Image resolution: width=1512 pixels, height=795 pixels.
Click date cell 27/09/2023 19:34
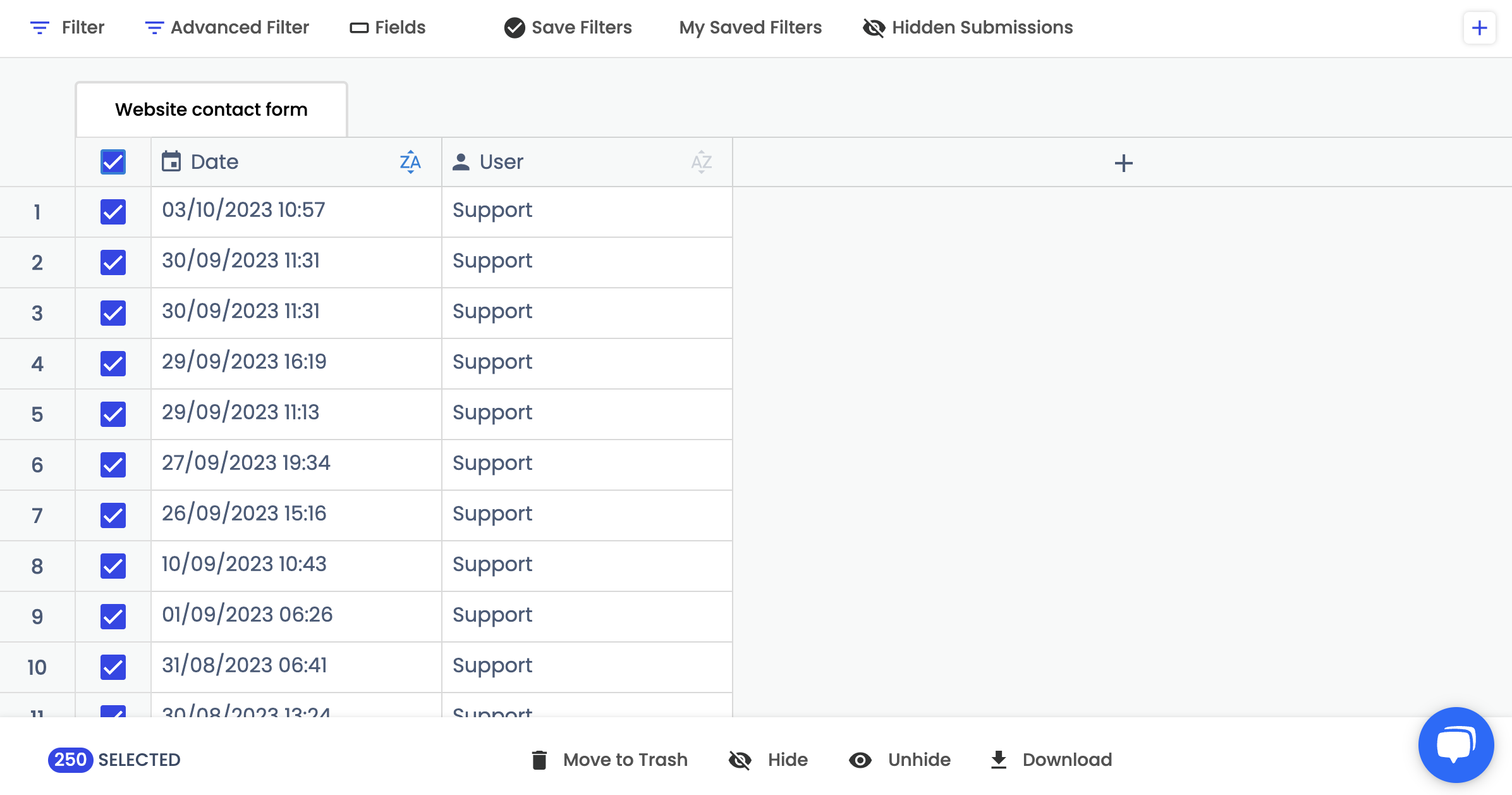pyautogui.click(x=296, y=465)
